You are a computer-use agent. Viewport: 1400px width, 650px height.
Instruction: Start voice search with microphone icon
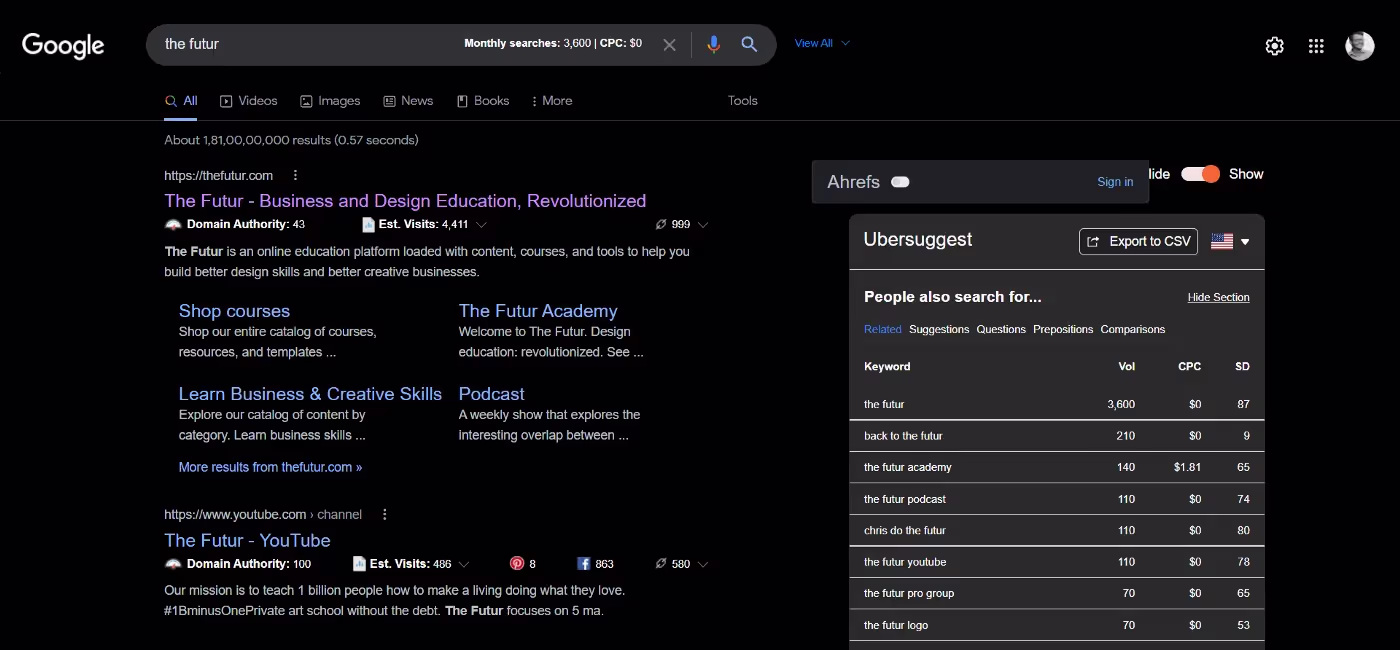[x=713, y=45]
